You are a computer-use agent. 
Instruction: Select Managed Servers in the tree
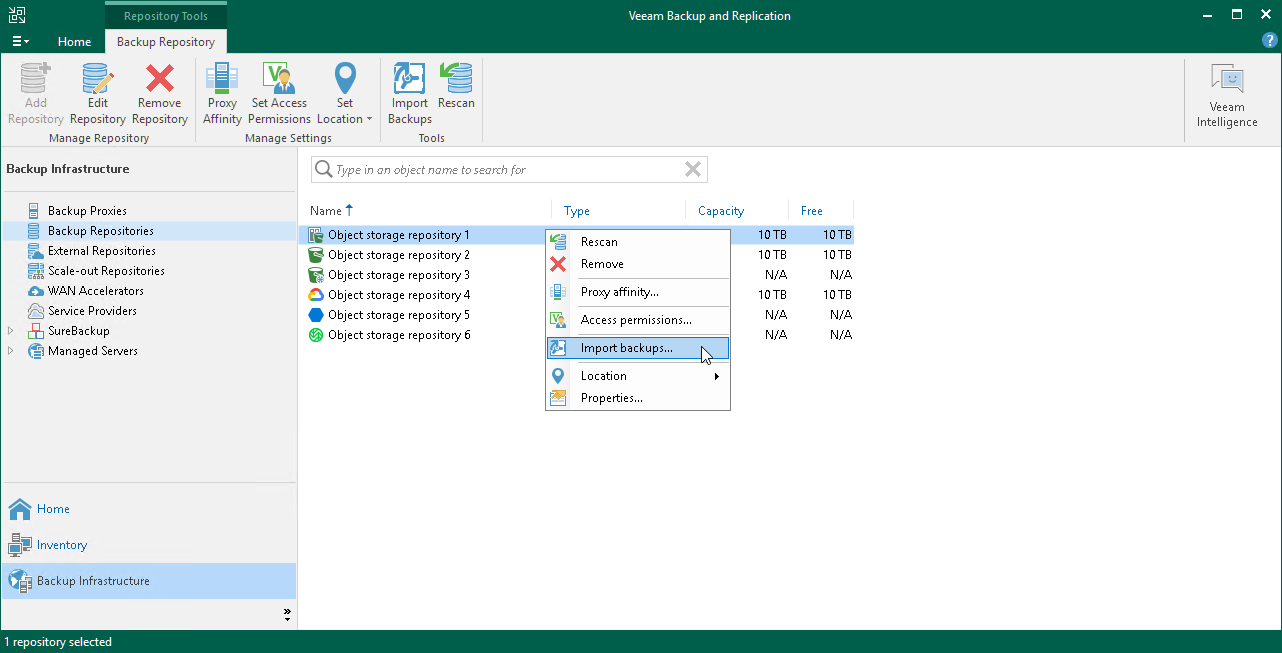pyautogui.click(x=93, y=351)
